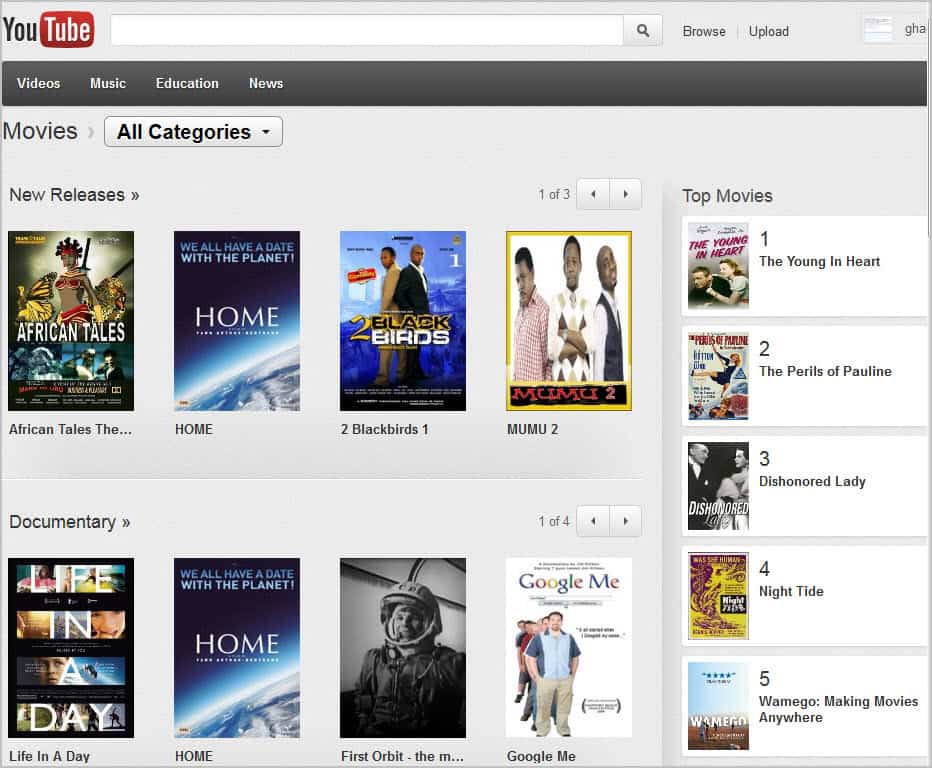The image size is (932, 768).
Task: Click 'The Perils of Pauline' title
Action: (826, 372)
